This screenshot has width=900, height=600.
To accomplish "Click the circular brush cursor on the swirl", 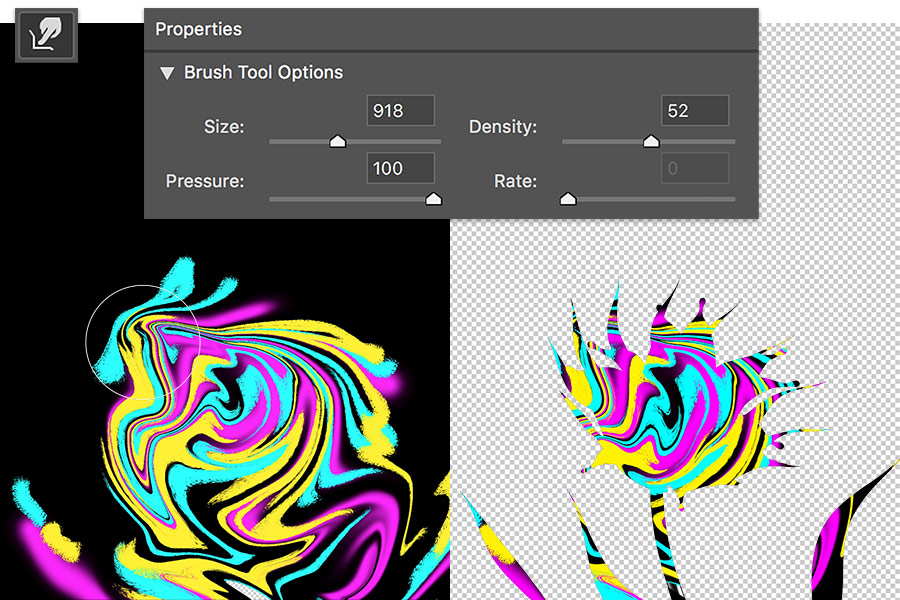I will 143,342.
